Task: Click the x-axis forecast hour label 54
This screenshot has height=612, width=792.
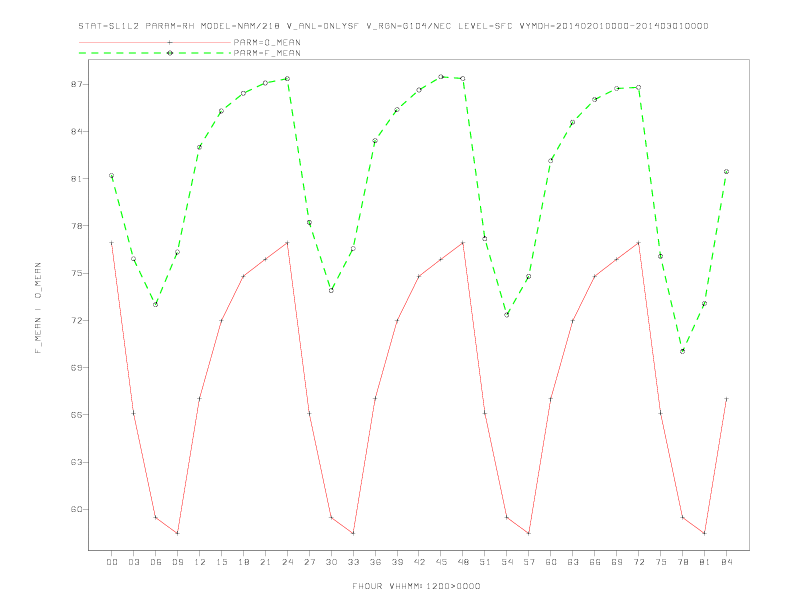Action: pyautogui.click(x=507, y=562)
